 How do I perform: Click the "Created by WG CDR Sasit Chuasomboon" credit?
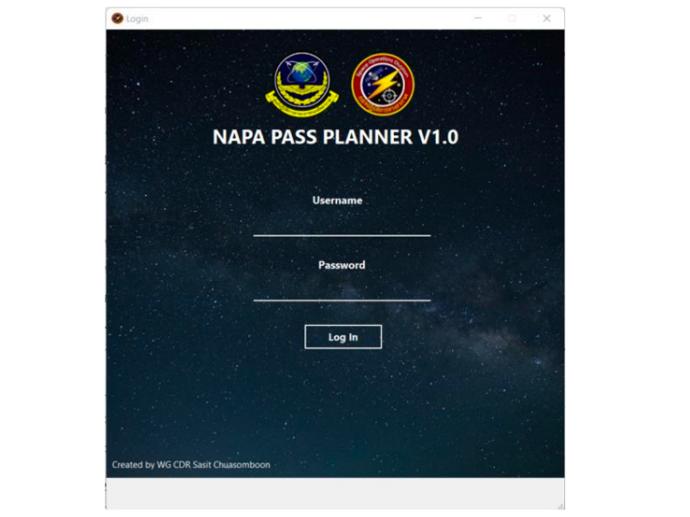pos(191,465)
